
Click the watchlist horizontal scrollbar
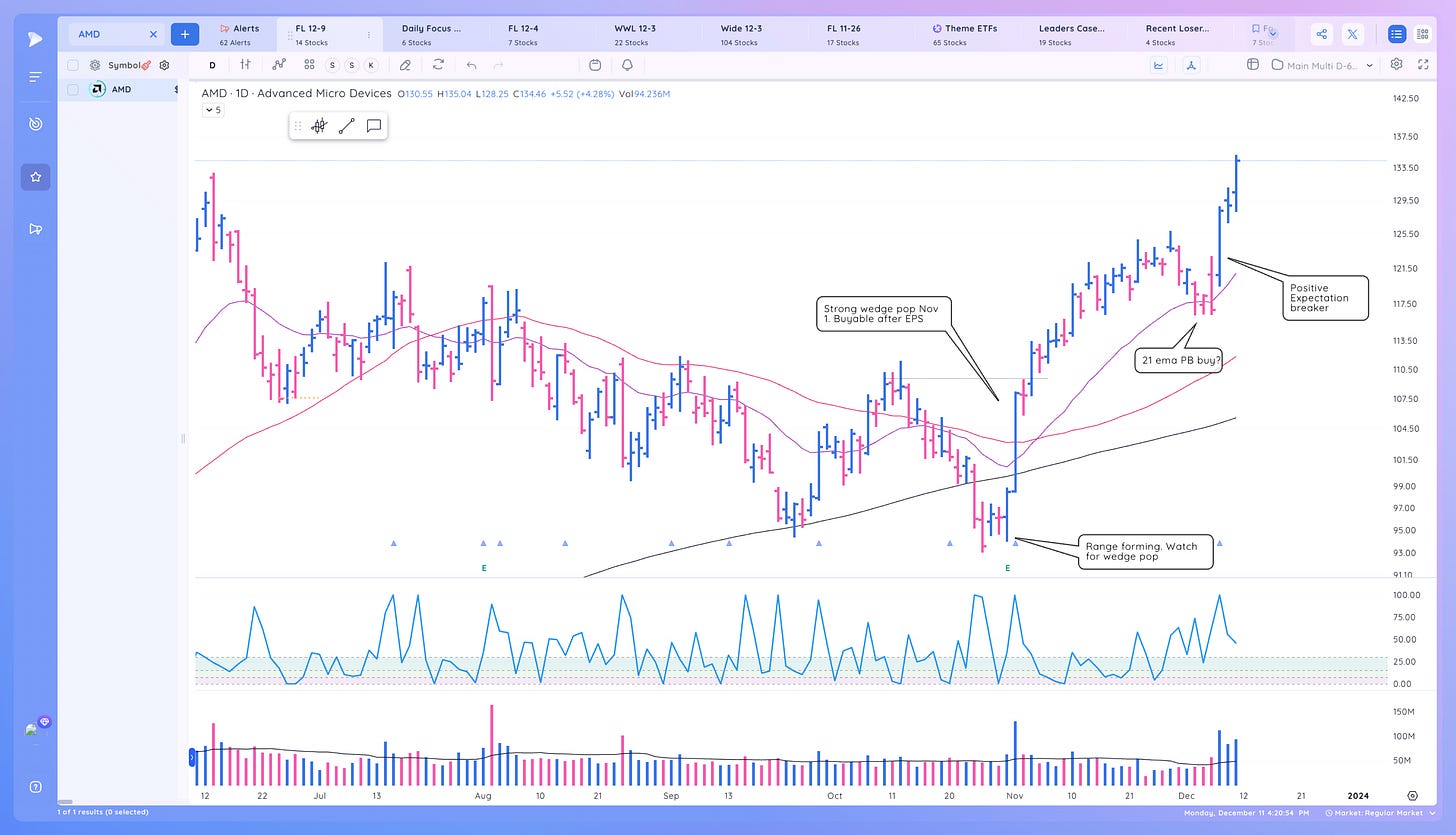(x=66, y=801)
